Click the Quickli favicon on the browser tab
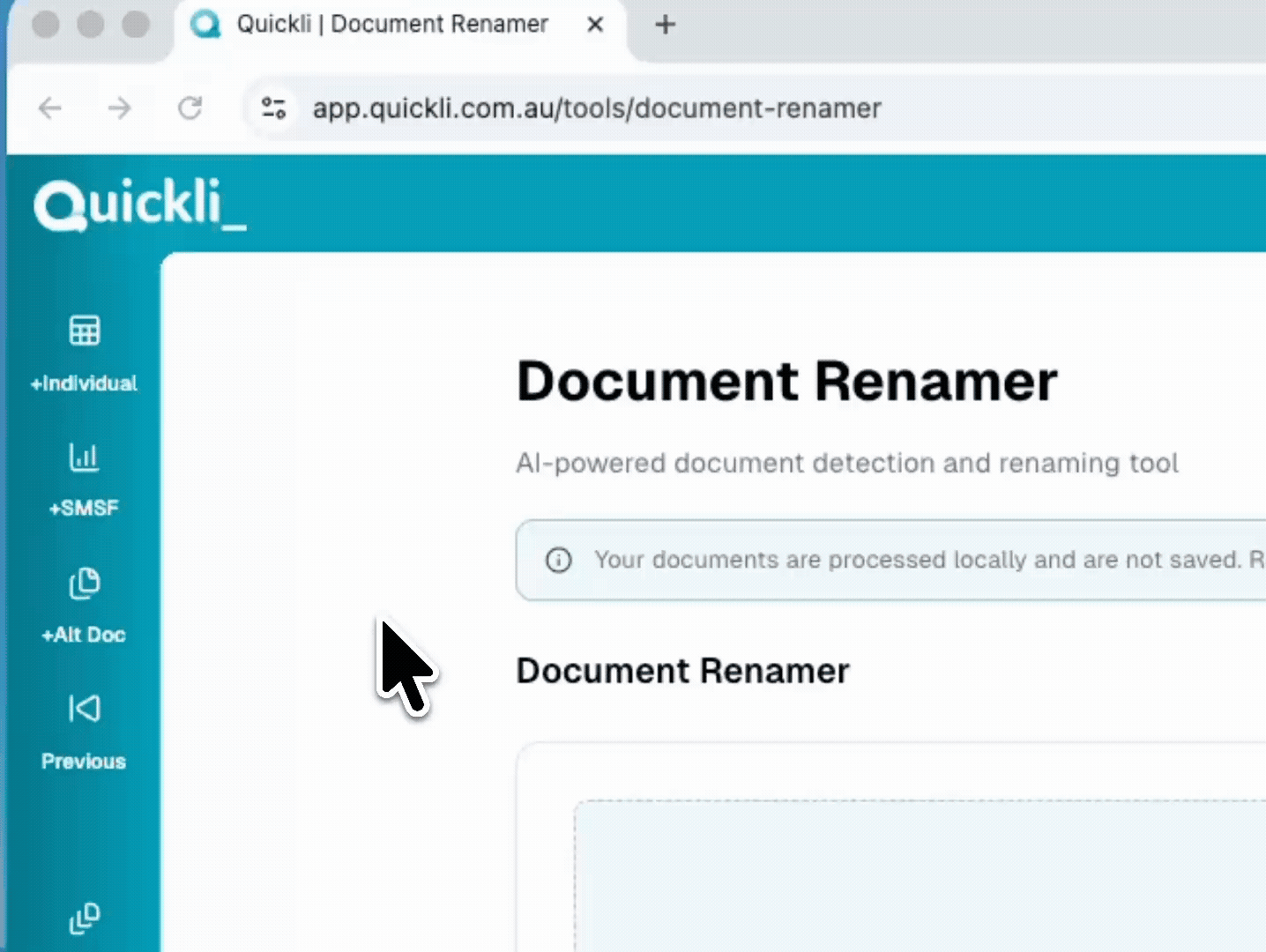 pos(205,25)
